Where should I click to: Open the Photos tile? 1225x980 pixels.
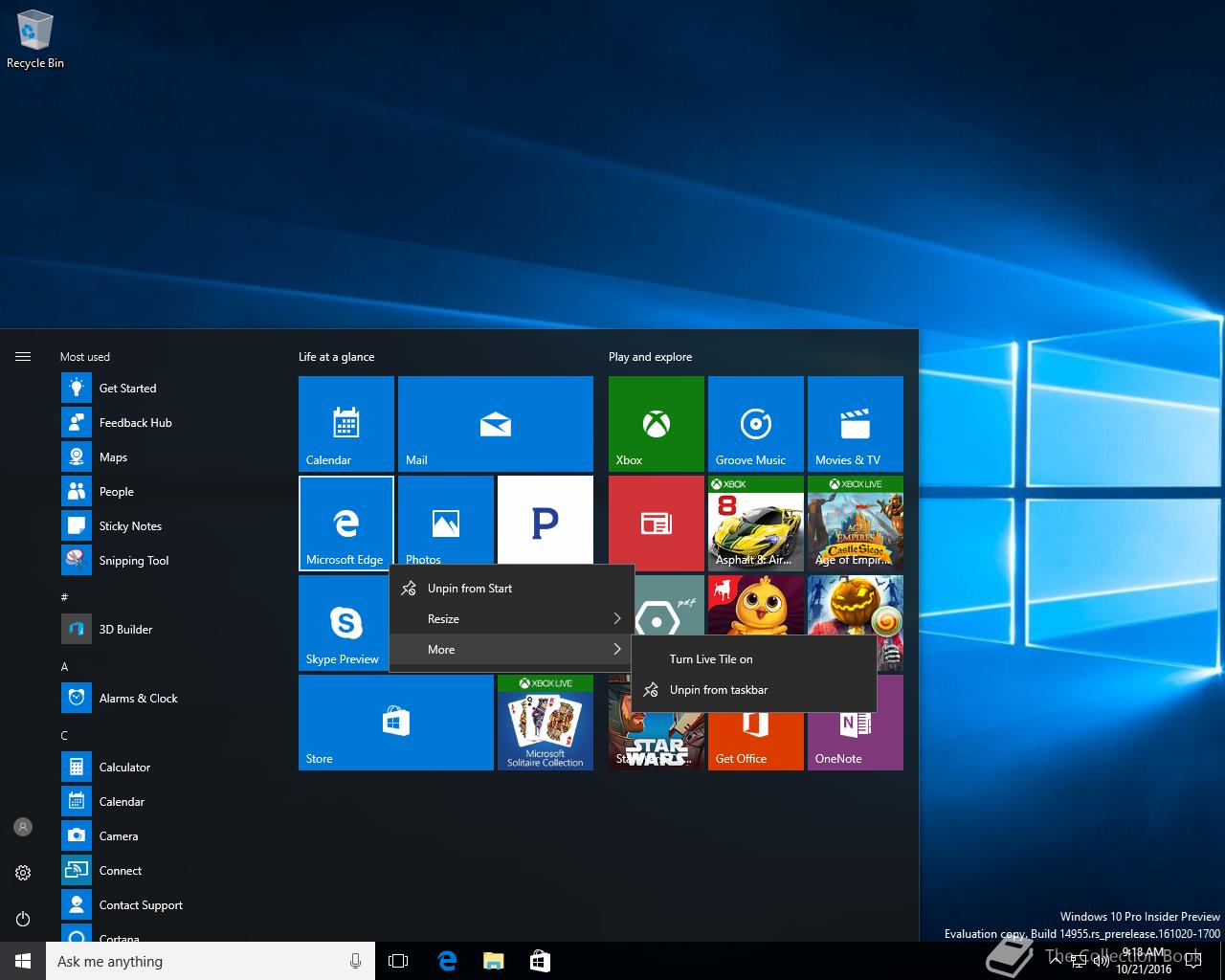click(x=446, y=520)
